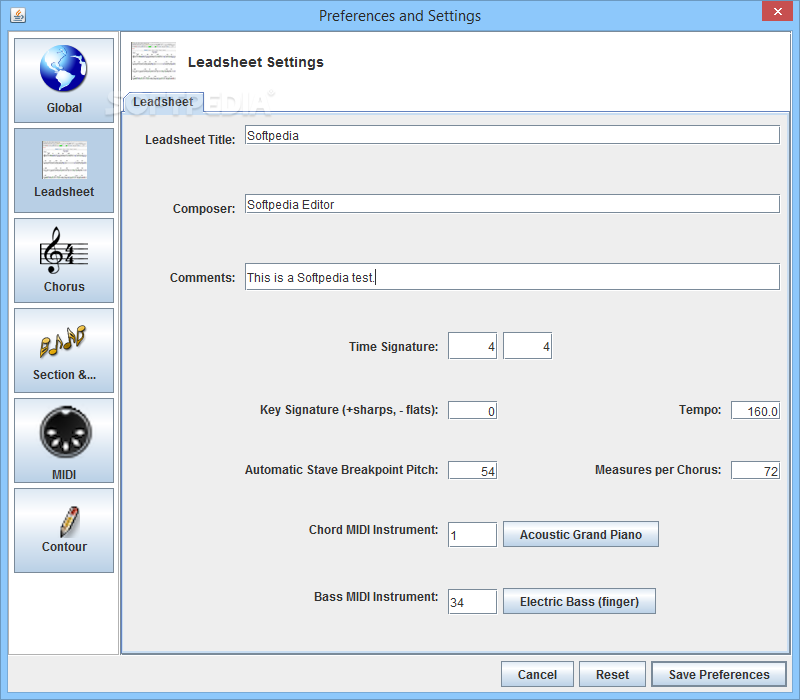Click the Leadsheet Settings header thumbnail
This screenshot has height=700, width=800.
tap(154, 61)
